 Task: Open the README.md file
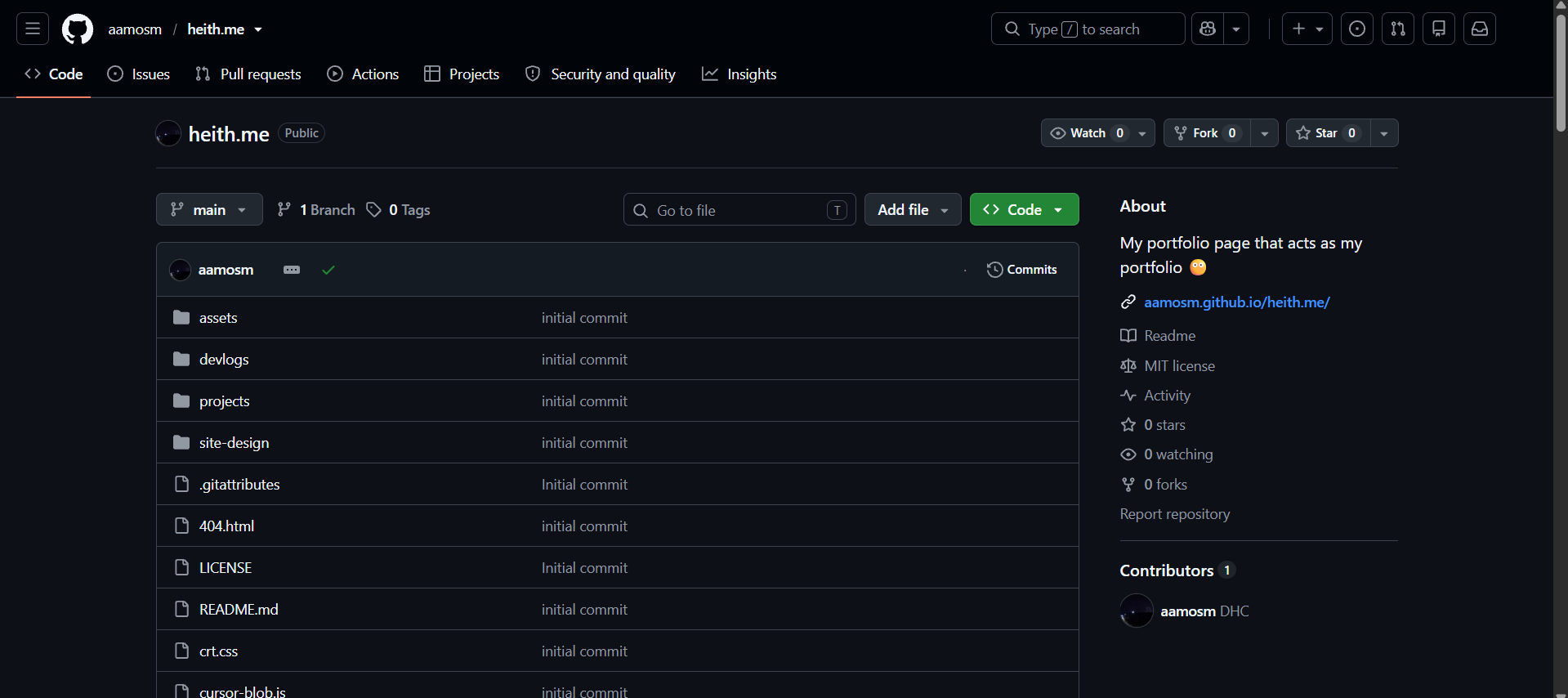coord(239,609)
